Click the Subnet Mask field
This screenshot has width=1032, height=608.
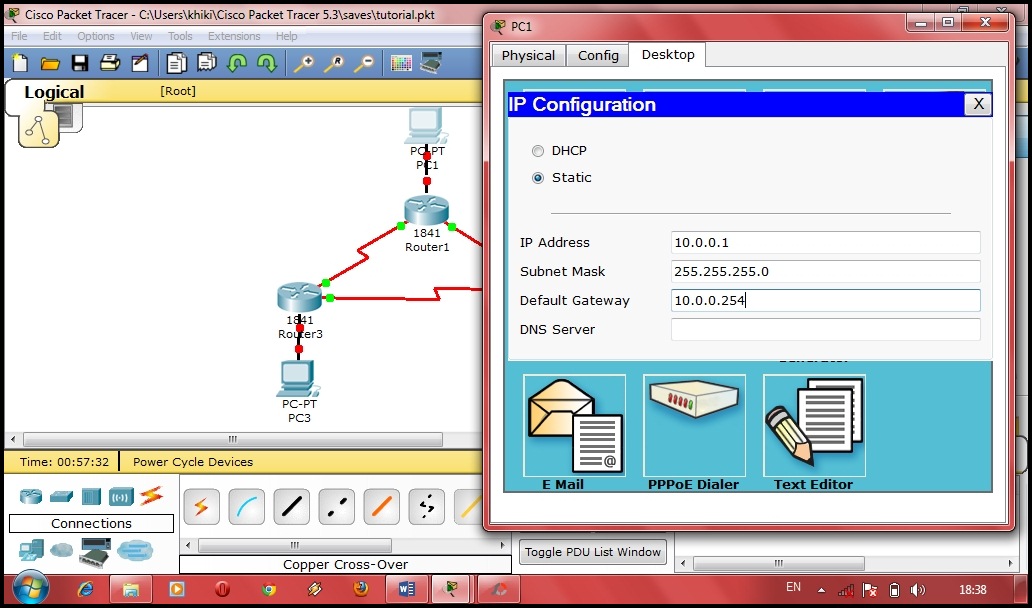pyautogui.click(x=825, y=271)
